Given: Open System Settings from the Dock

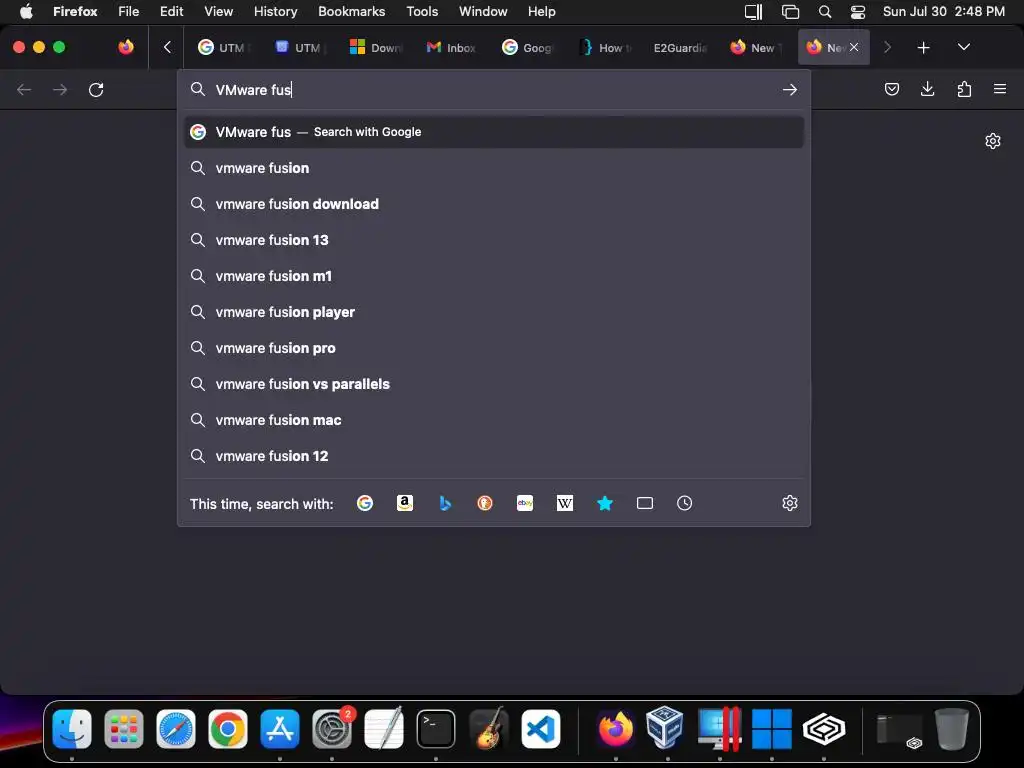Looking at the screenshot, I should [x=332, y=729].
